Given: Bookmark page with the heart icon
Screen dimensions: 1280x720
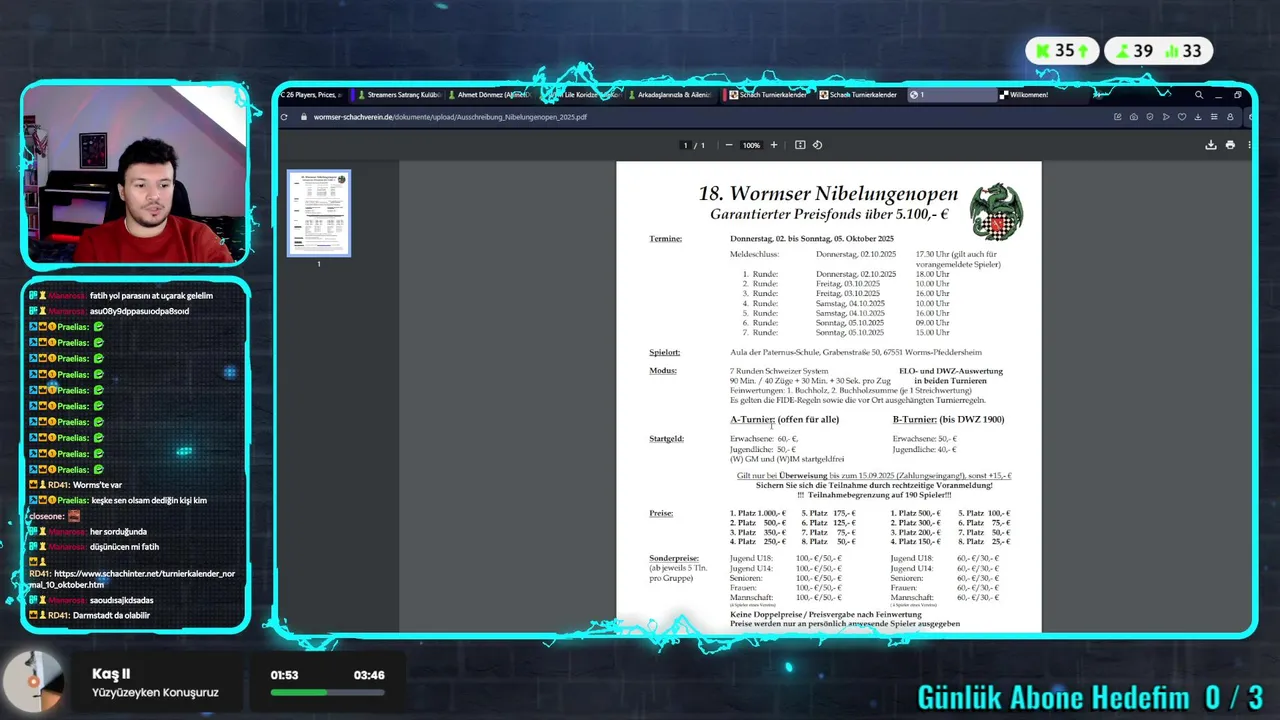Looking at the screenshot, I should click(x=1181, y=117).
